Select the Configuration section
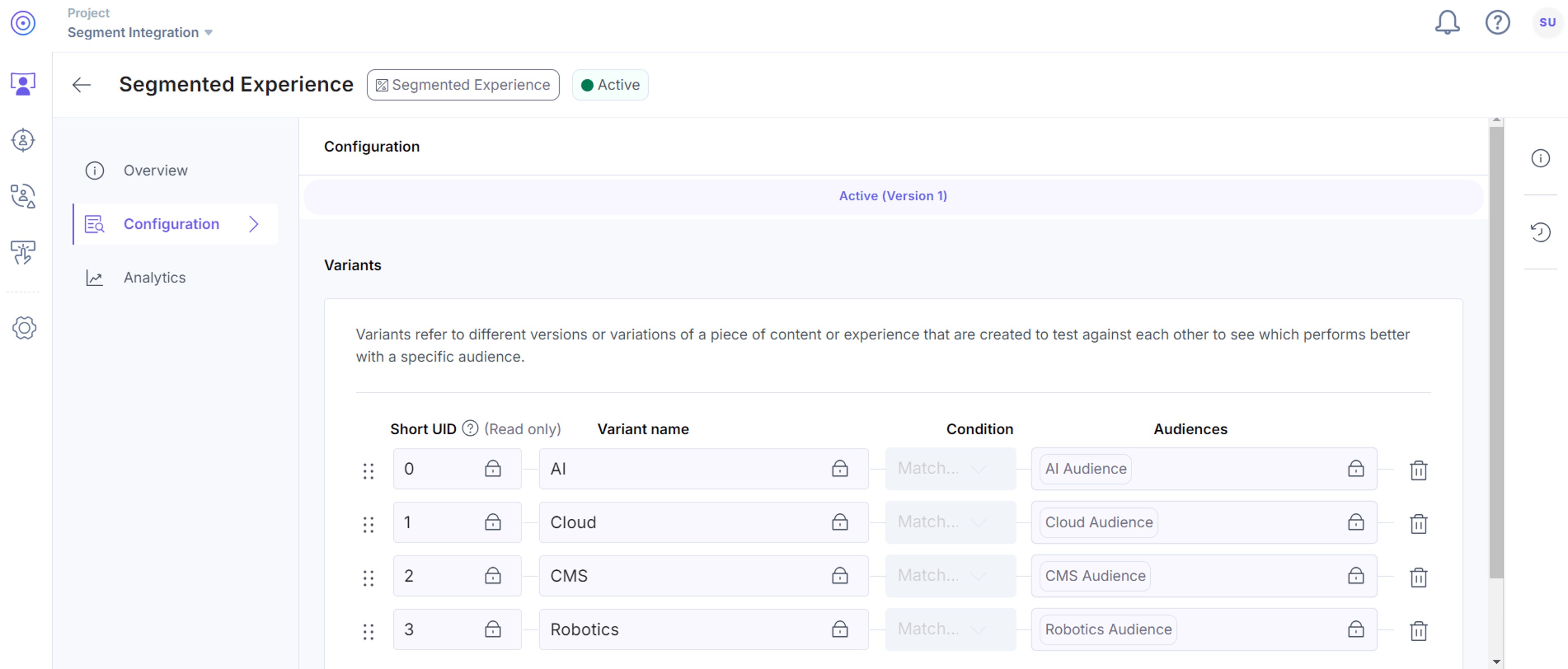 coord(175,224)
